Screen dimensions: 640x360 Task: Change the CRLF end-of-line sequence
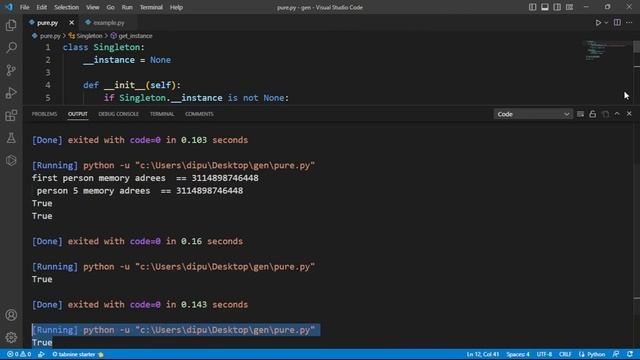tap(565, 354)
